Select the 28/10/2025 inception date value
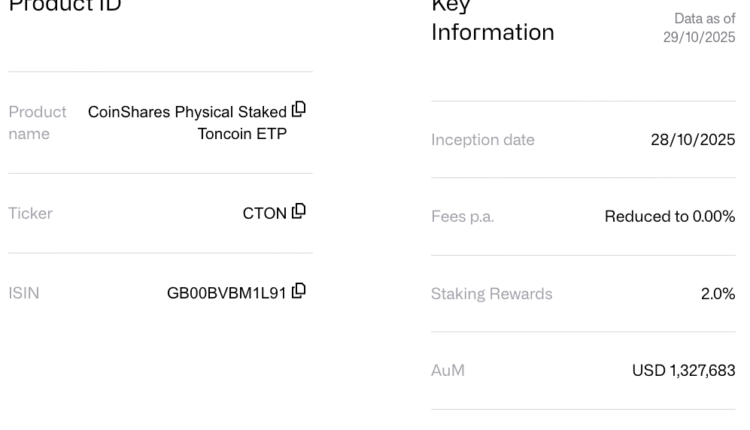Viewport: 750px width, 430px height. click(x=692, y=140)
